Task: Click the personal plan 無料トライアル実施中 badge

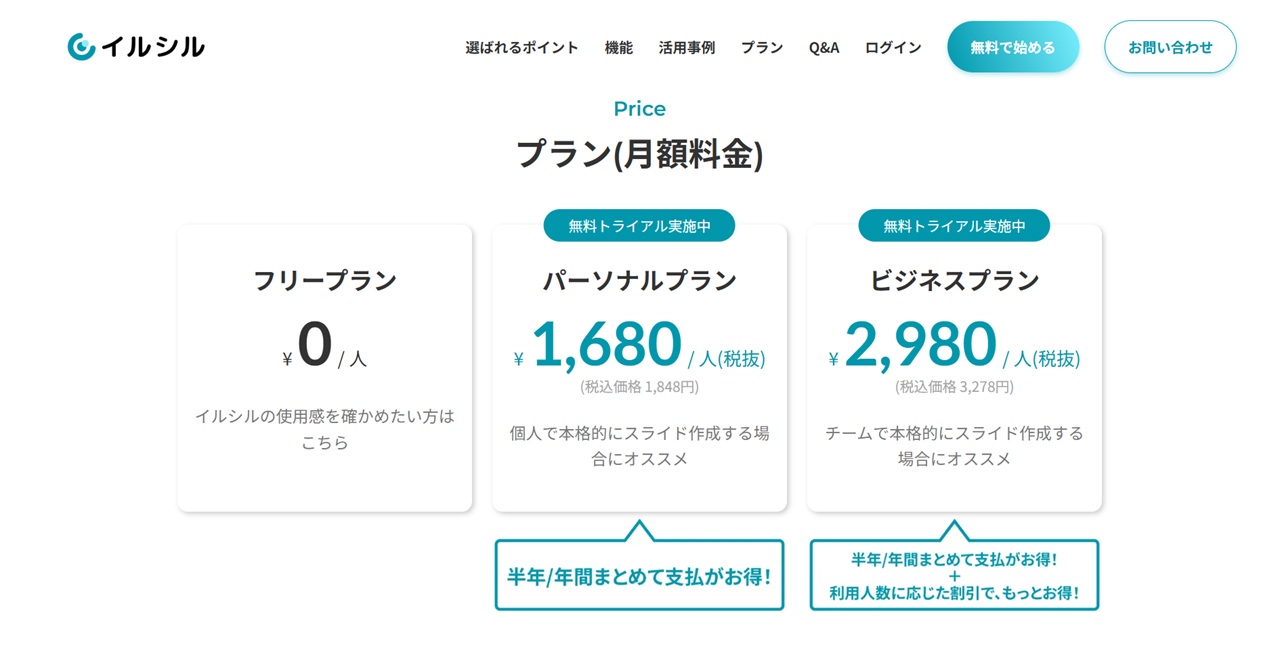Action: click(x=640, y=226)
